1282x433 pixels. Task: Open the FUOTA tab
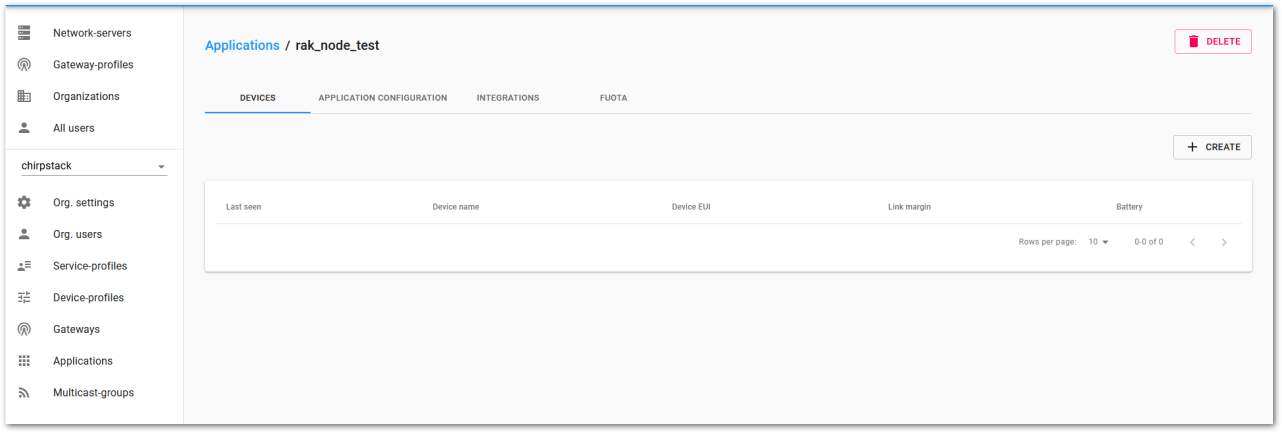click(x=613, y=98)
